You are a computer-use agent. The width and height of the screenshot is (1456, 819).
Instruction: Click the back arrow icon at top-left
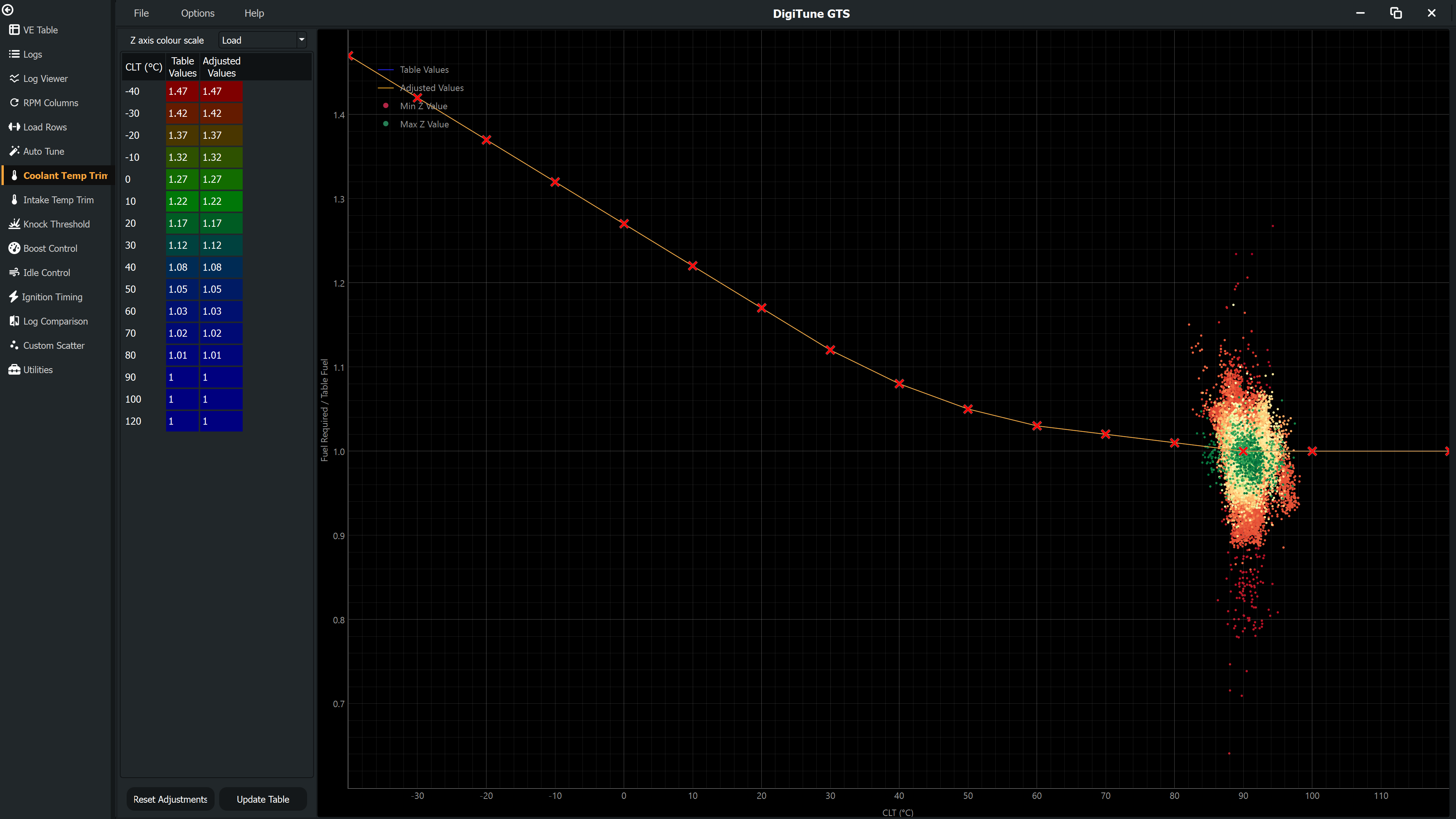coord(8,9)
